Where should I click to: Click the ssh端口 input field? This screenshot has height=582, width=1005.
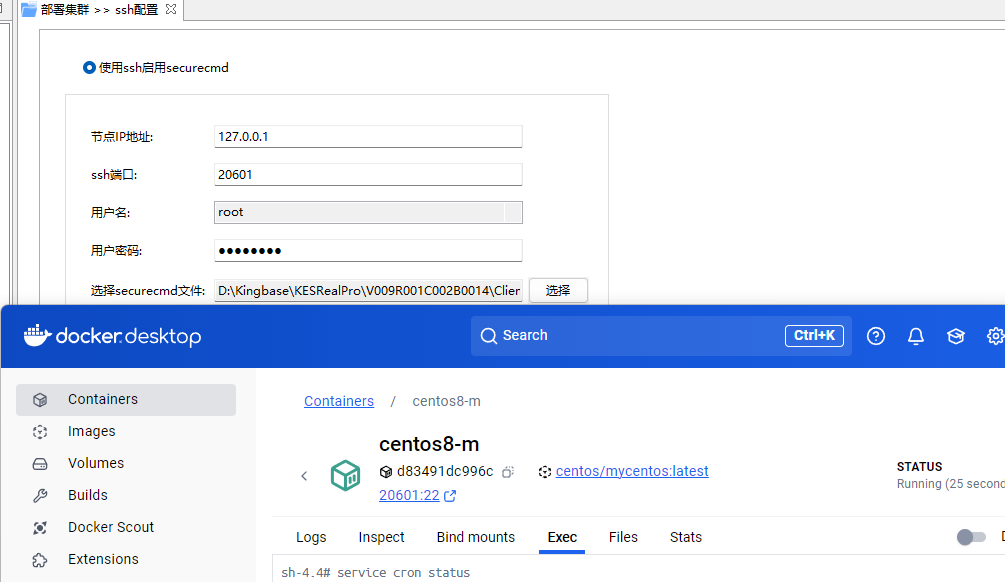click(368, 174)
